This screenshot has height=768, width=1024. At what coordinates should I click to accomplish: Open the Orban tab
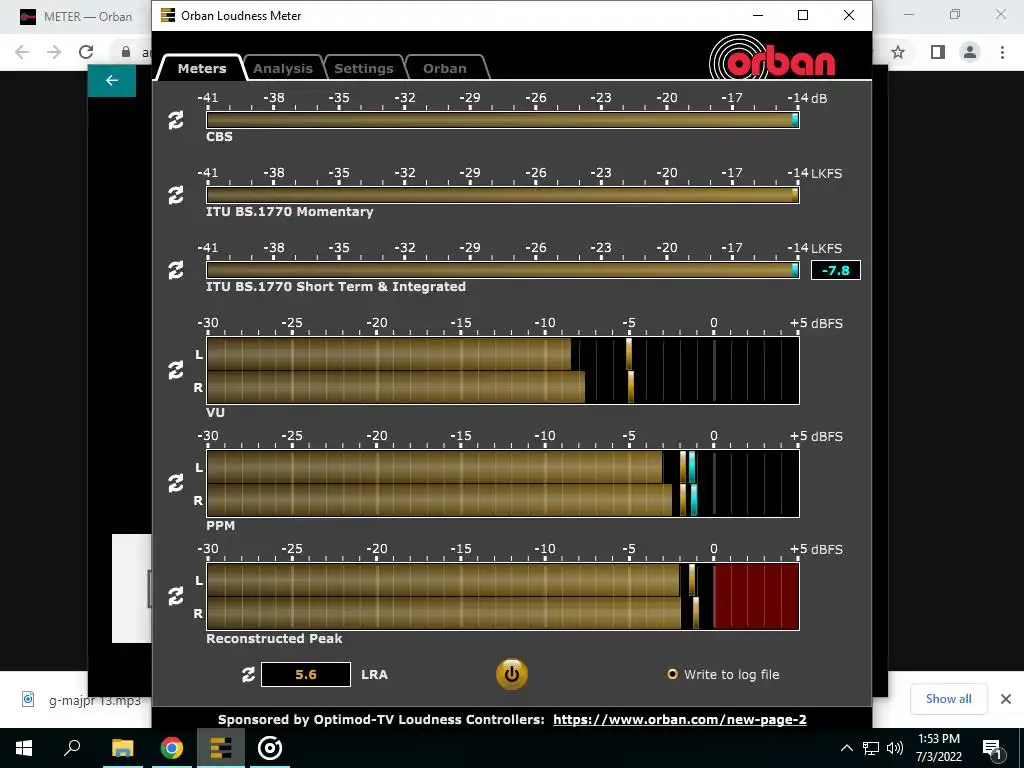coord(445,68)
